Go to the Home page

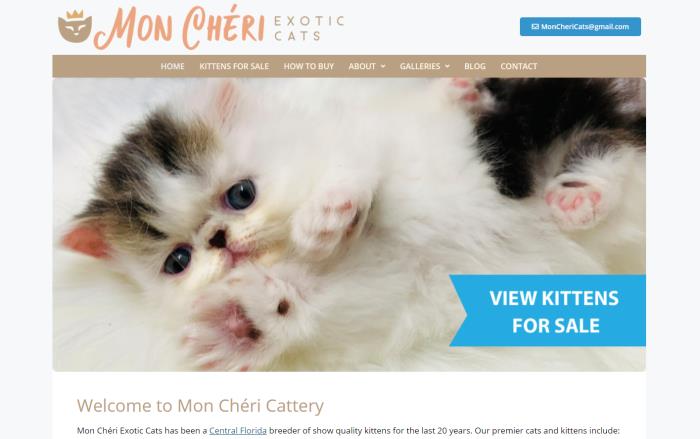(x=172, y=67)
